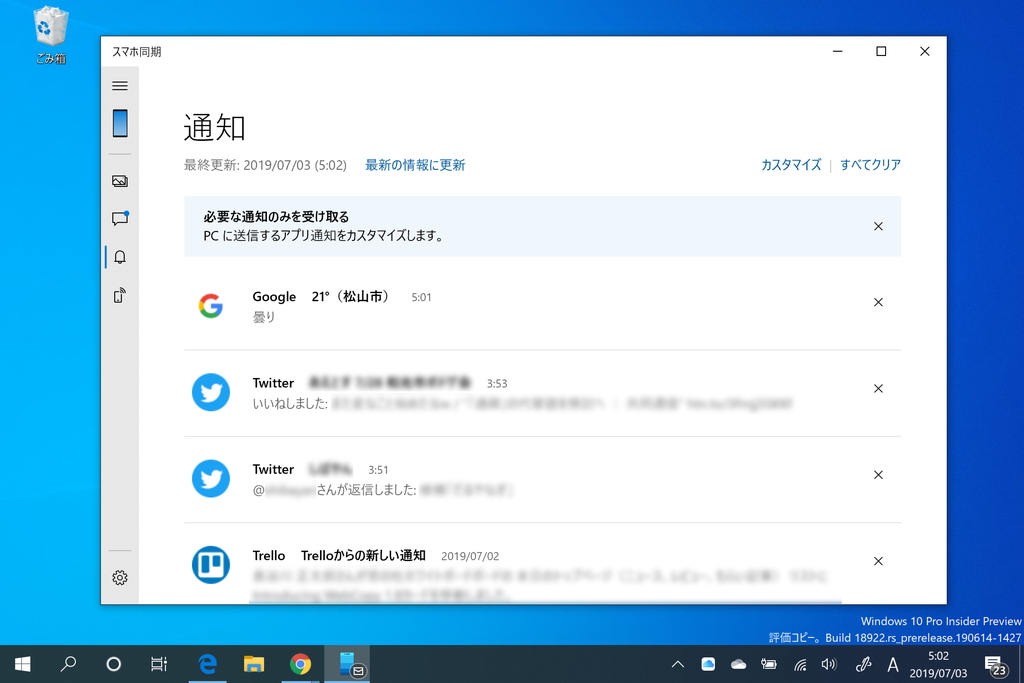Image resolution: width=1024 pixels, height=683 pixels.
Task: Open the phone screen mirroring icon
Action: 120,295
